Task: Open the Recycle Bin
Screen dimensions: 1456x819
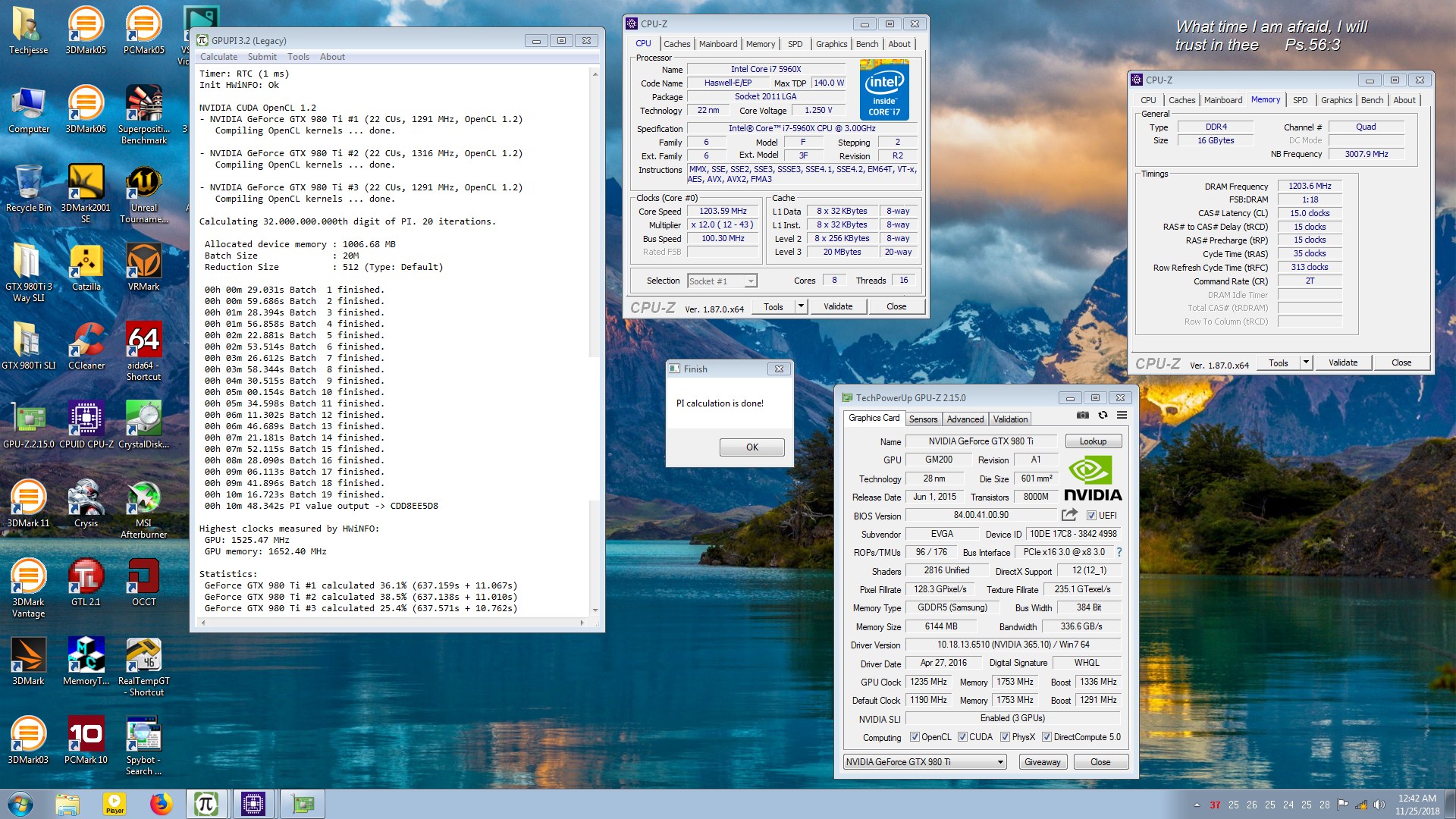Action: 28,188
